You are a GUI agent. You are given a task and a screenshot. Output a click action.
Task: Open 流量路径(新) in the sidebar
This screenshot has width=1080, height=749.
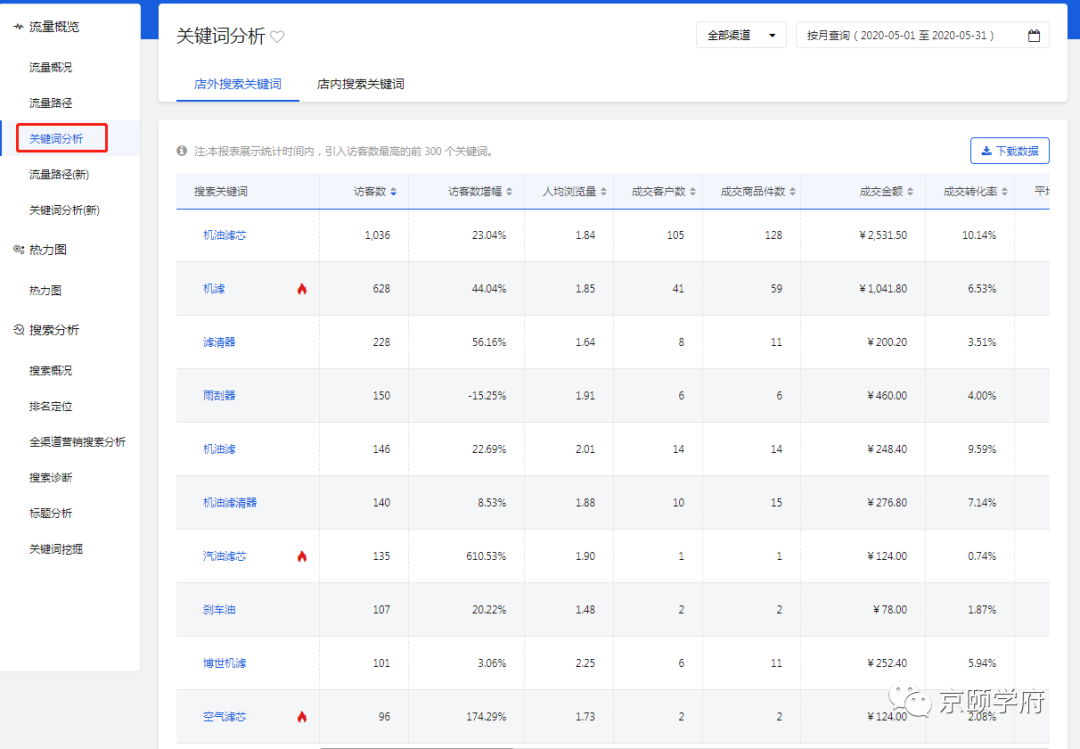pyautogui.click(x=59, y=174)
